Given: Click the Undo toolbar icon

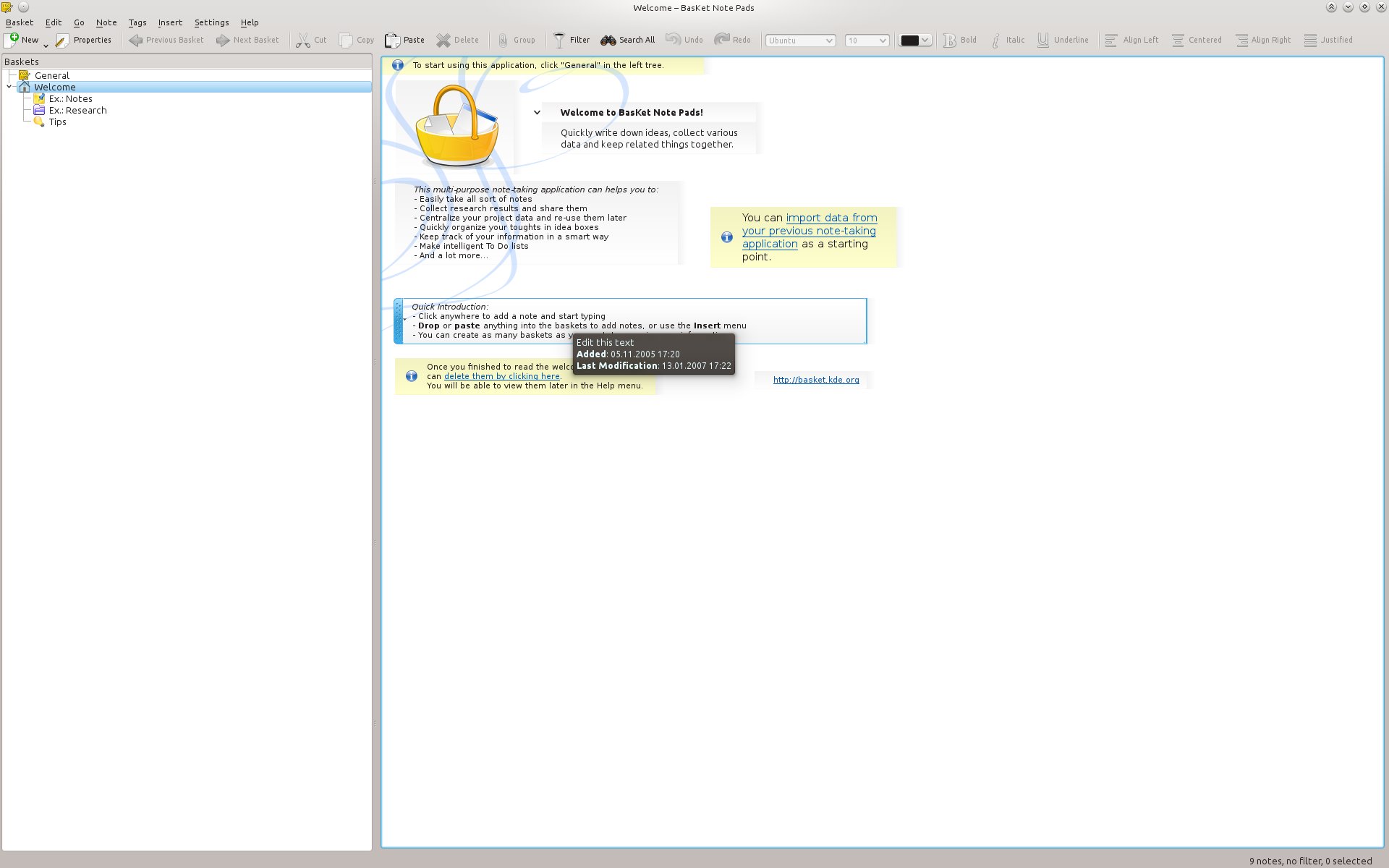Looking at the screenshot, I should (x=674, y=40).
